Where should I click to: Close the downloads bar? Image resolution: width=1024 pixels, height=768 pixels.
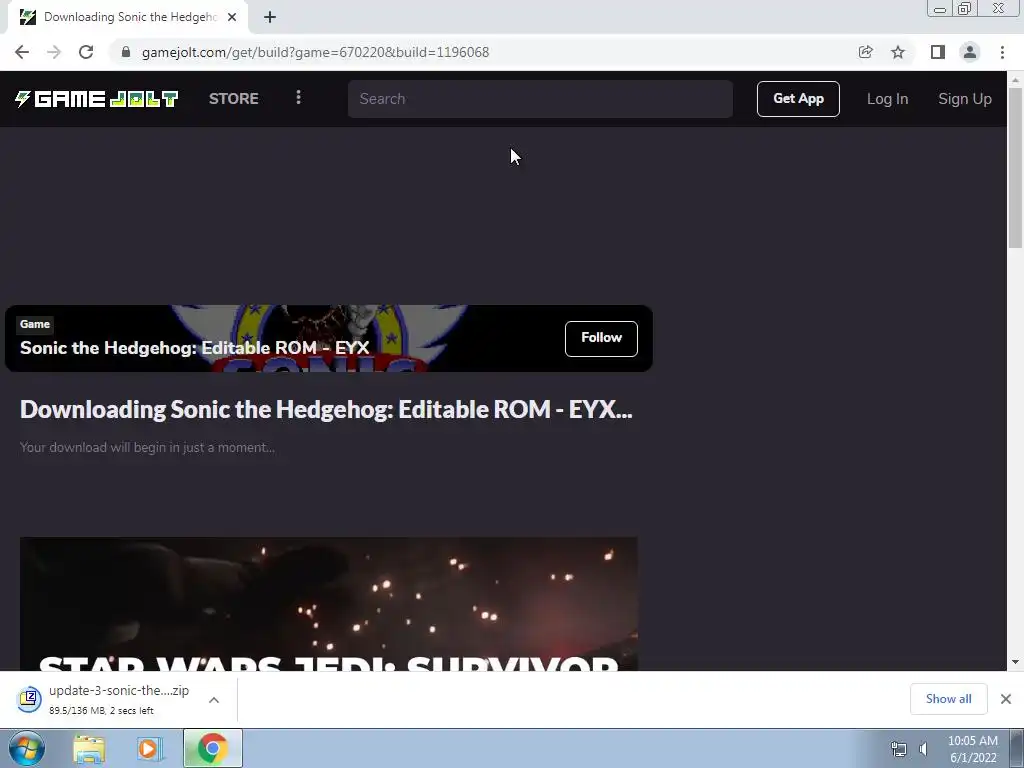click(x=1006, y=699)
